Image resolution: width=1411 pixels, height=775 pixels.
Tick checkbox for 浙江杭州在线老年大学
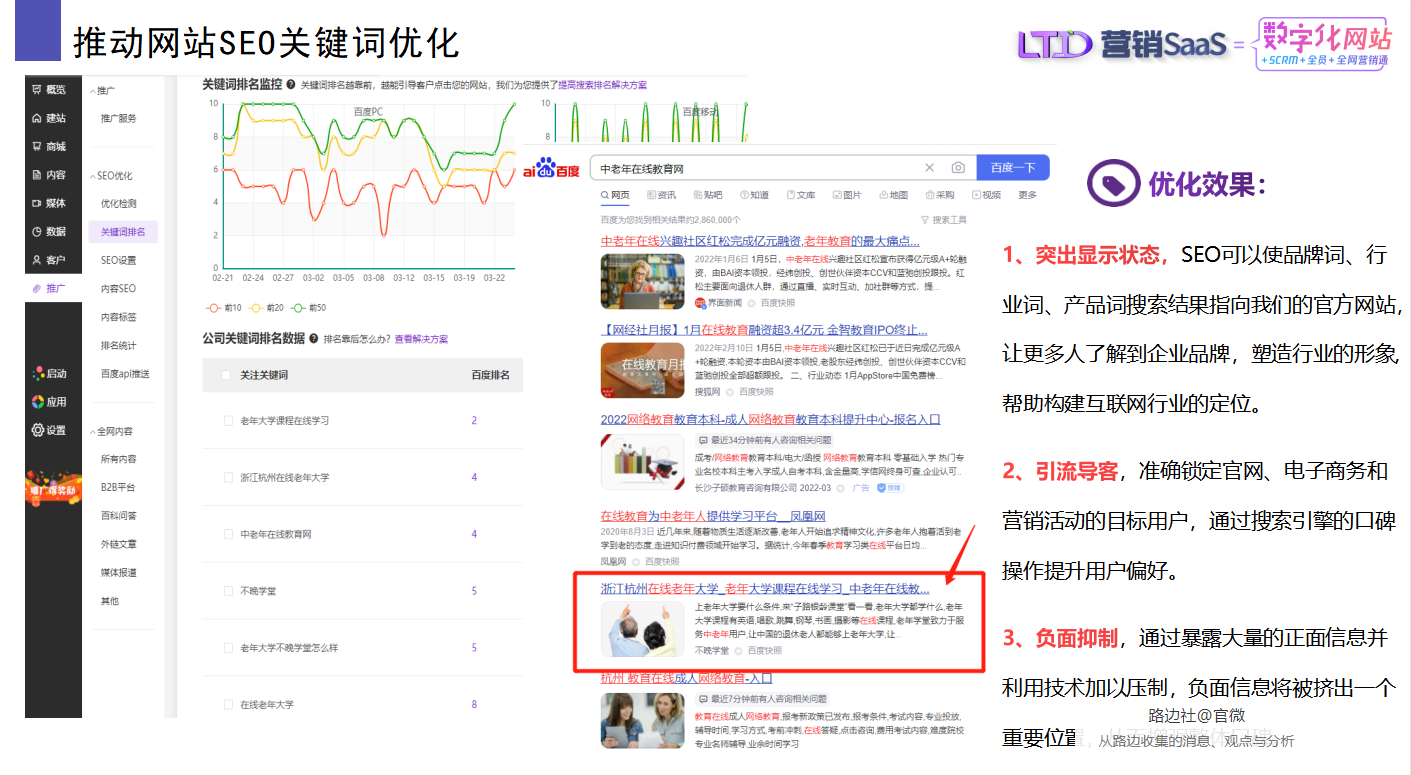(228, 478)
